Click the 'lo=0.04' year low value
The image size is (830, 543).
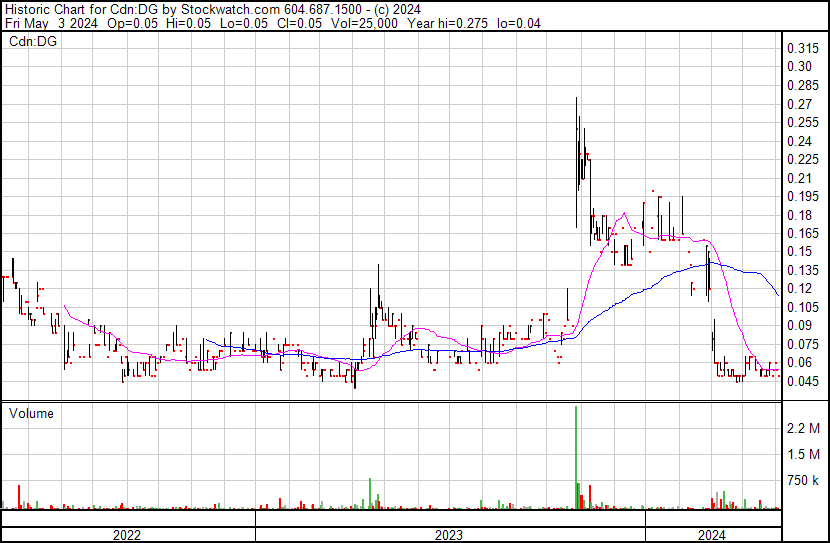click(x=519, y=23)
